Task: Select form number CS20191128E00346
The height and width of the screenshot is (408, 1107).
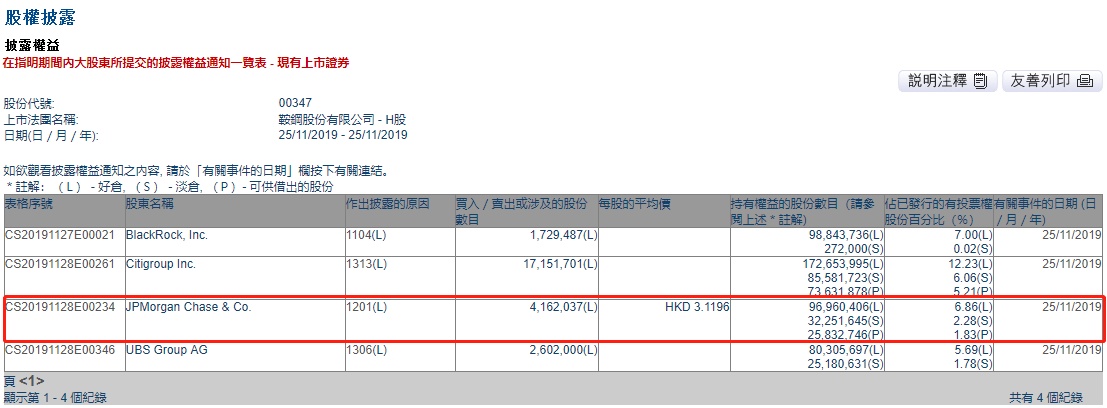Action: tap(59, 349)
